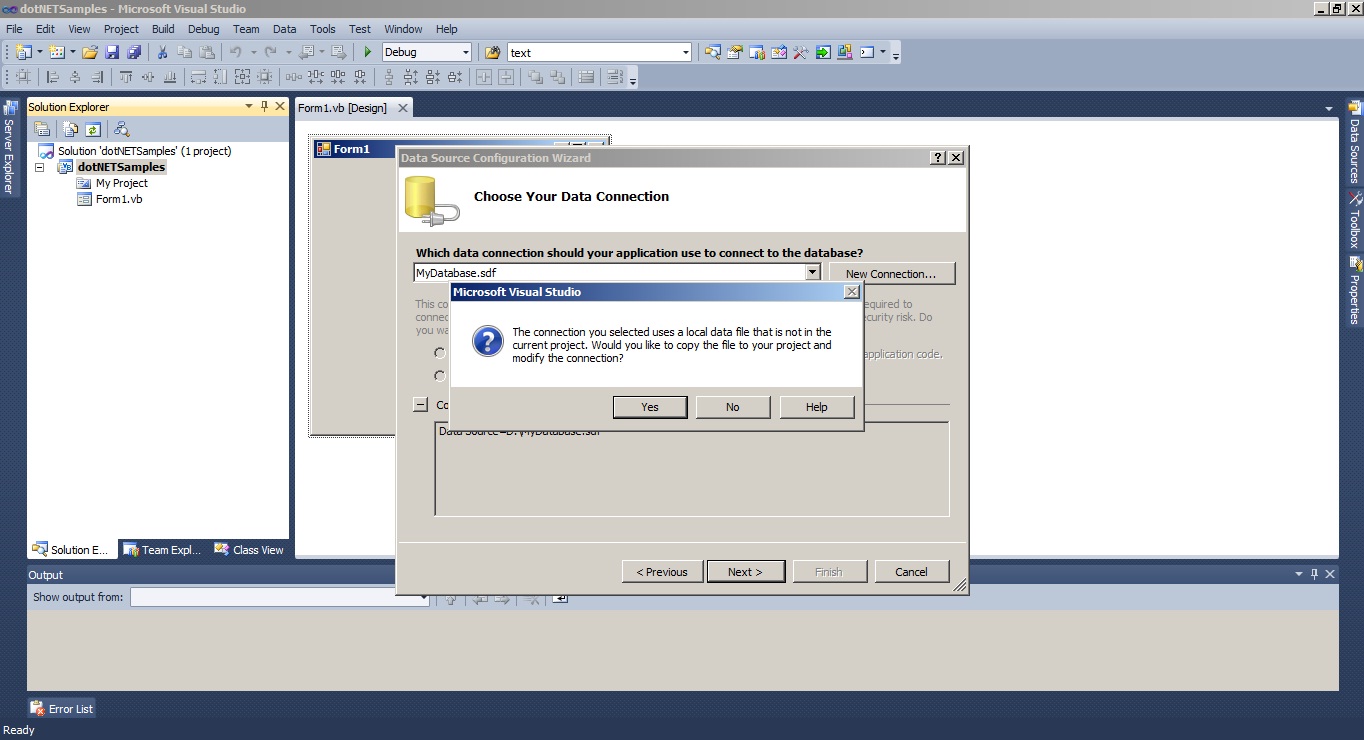Viewport: 1364px width, 740px height.
Task: Switch to the Class View tab
Action: [249, 550]
